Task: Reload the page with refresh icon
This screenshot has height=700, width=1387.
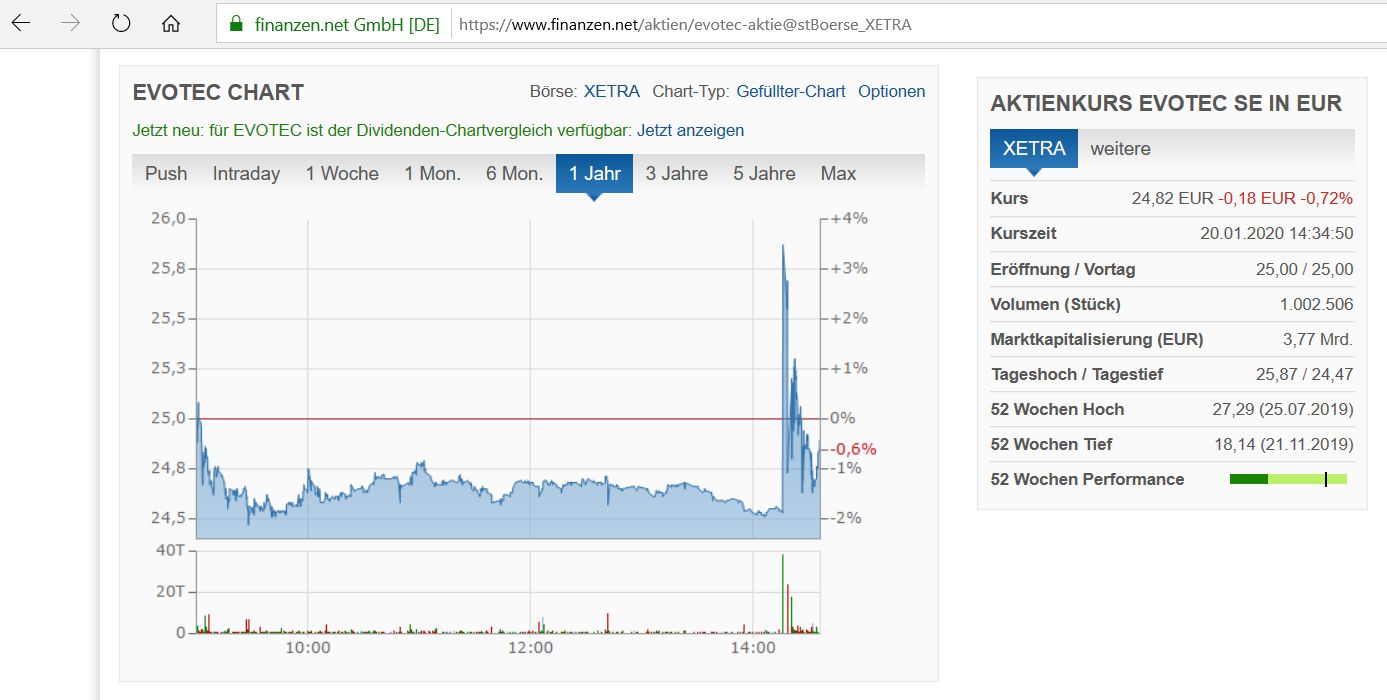Action: 121,24
